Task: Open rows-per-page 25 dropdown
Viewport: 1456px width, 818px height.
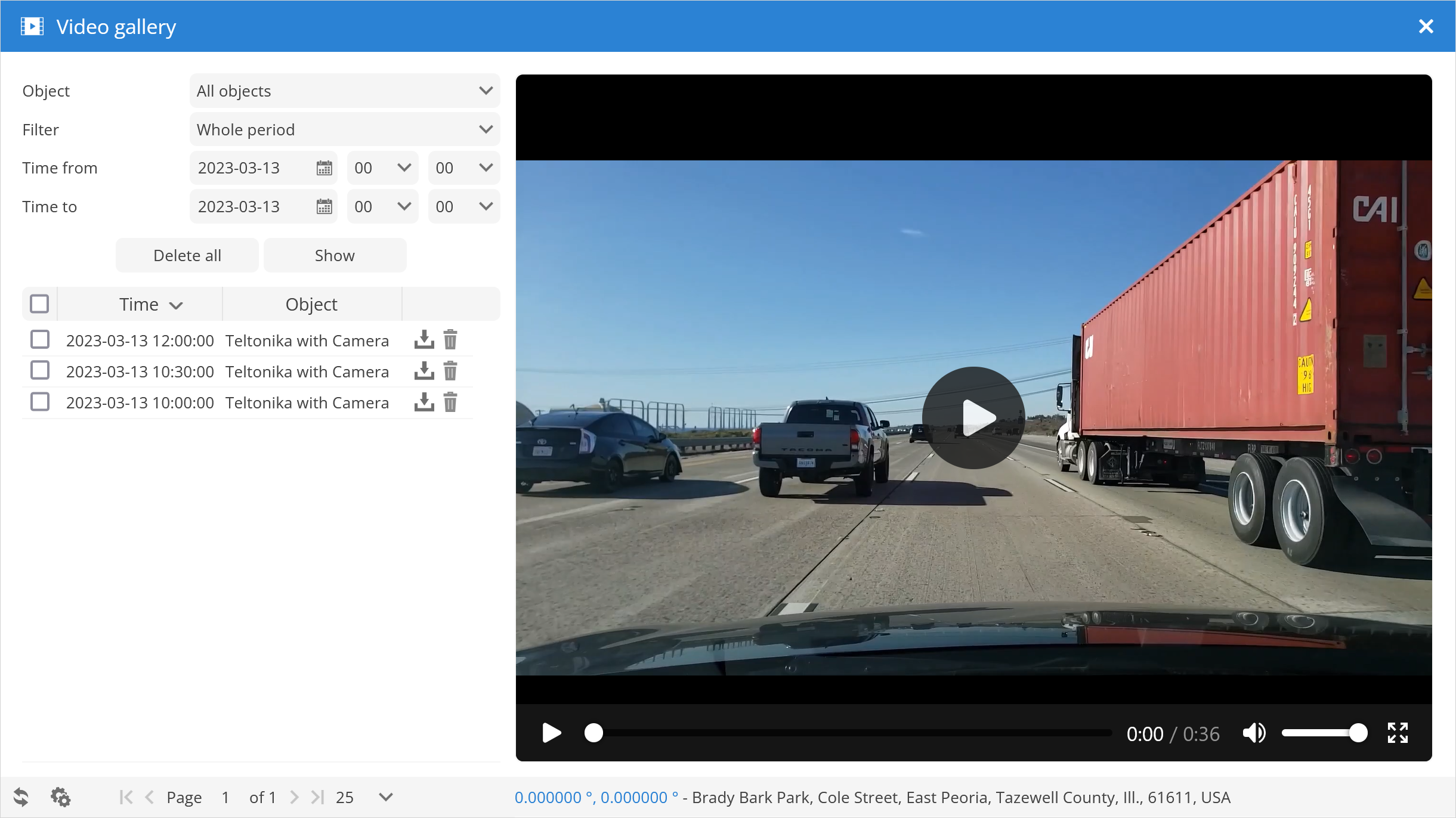Action: pos(385,797)
